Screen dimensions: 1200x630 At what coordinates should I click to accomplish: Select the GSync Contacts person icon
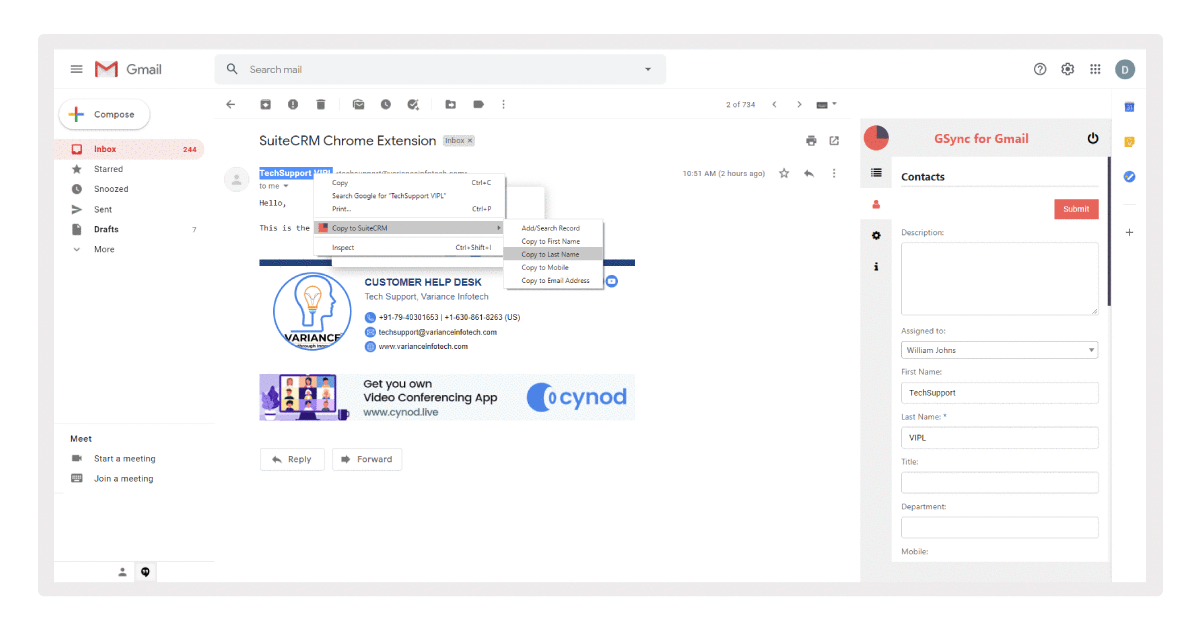point(876,204)
